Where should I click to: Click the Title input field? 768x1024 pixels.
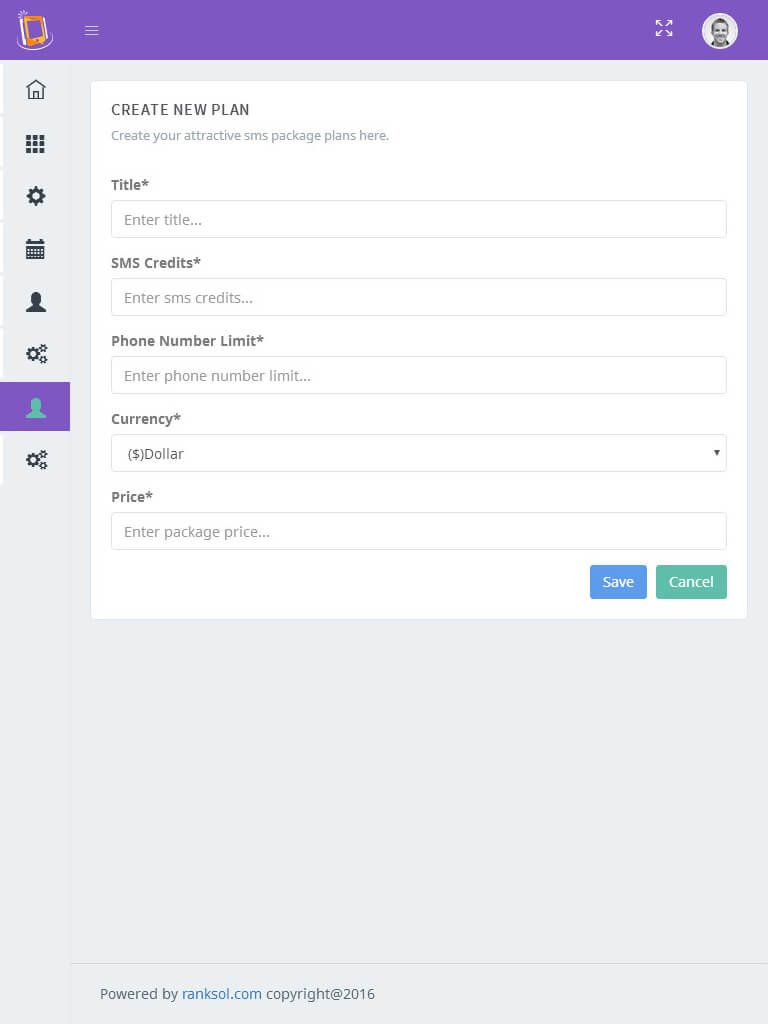point(418,219)
